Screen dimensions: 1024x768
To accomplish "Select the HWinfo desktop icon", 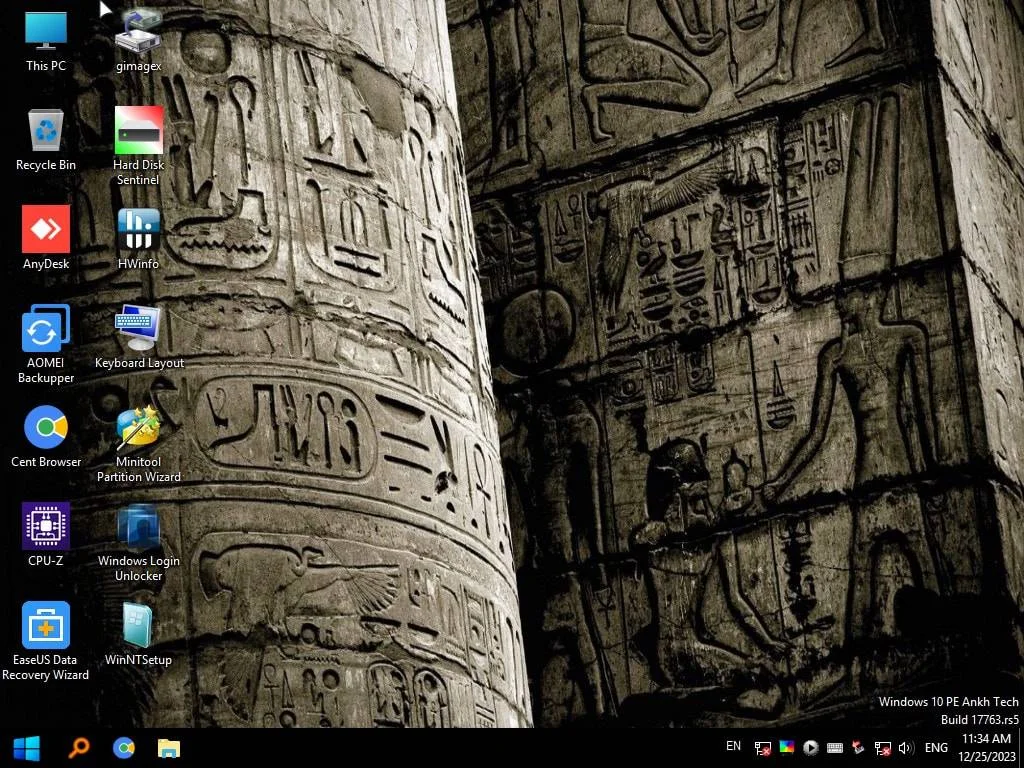I will [x=138, y=238].
